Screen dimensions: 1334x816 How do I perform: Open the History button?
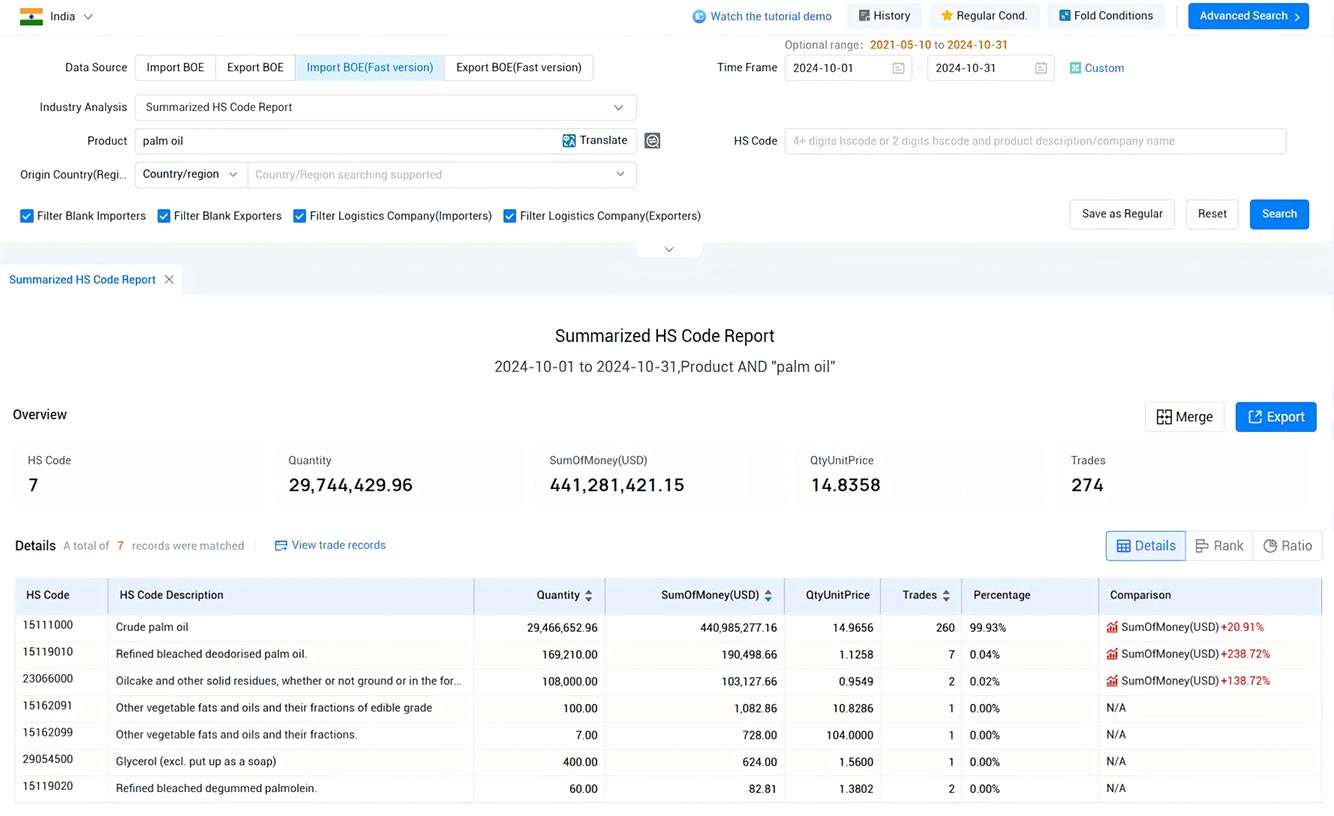[x=884, y=16]
